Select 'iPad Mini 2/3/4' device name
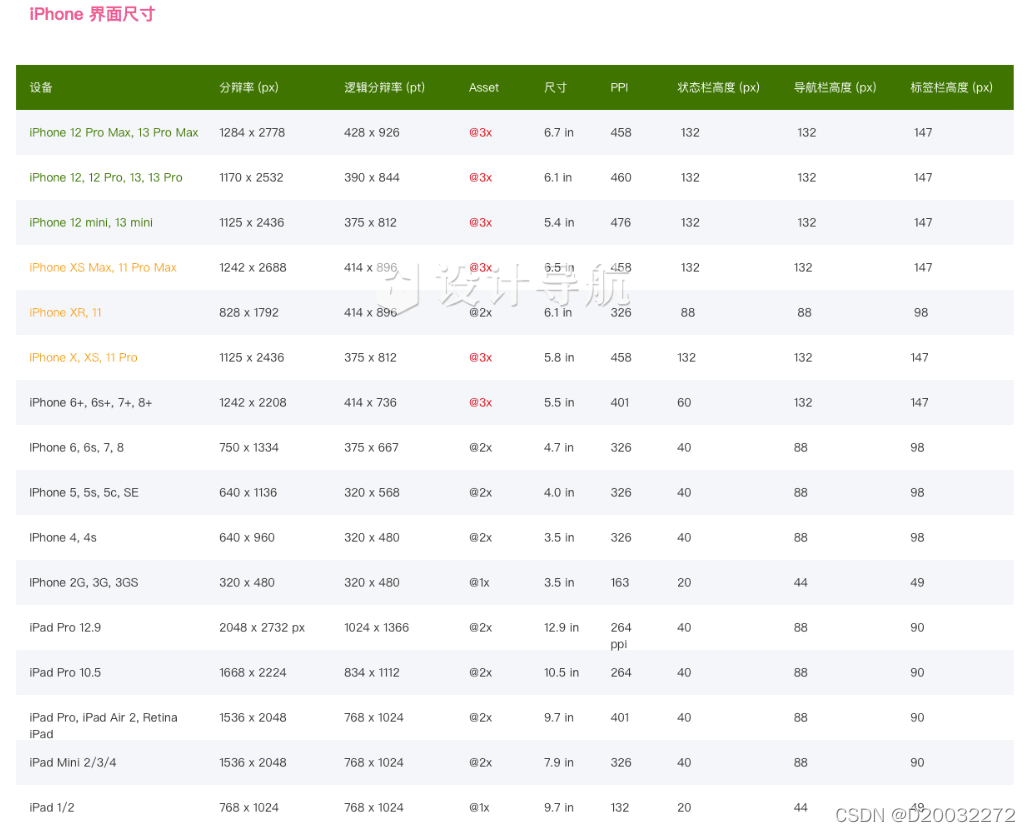Screen dimensions: 1030x832 tap(72, 762)
